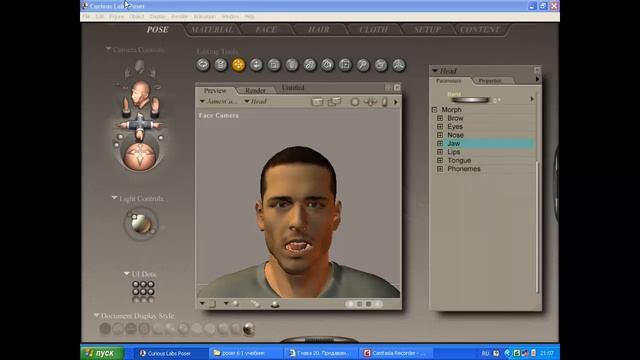Open the Animation menu
This screenshot has width=640, height=360.
204,17
